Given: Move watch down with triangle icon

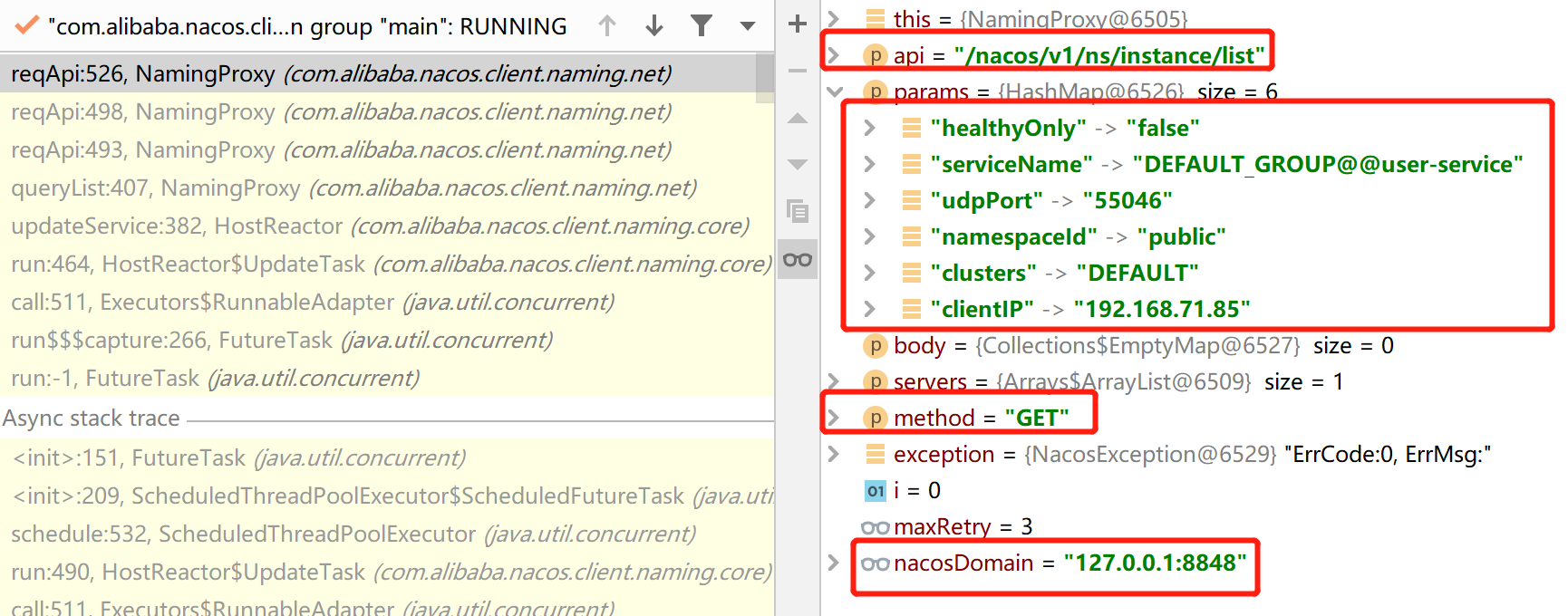Looking at the screenshot, I should point(798,165).
